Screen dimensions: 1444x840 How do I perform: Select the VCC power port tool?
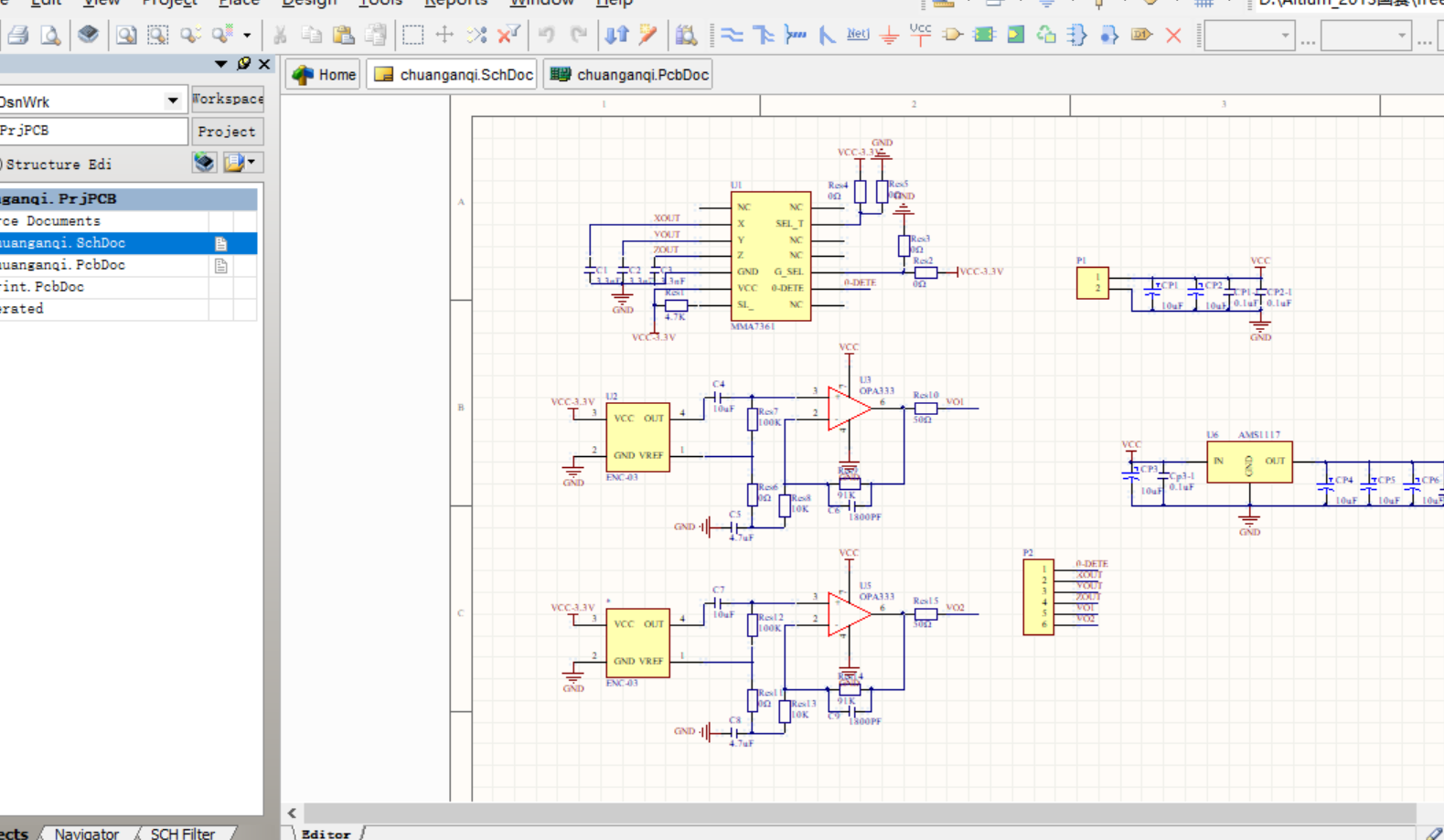tap(920, 35)
